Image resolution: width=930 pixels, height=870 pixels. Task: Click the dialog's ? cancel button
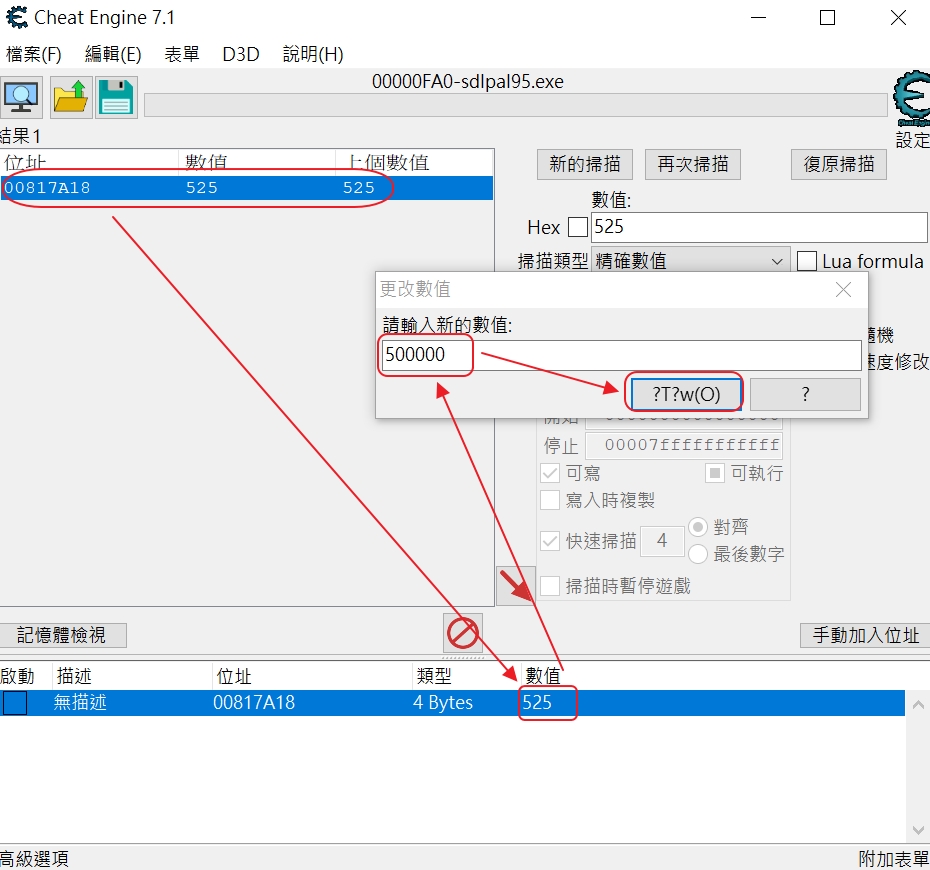(x=805, y=394)
